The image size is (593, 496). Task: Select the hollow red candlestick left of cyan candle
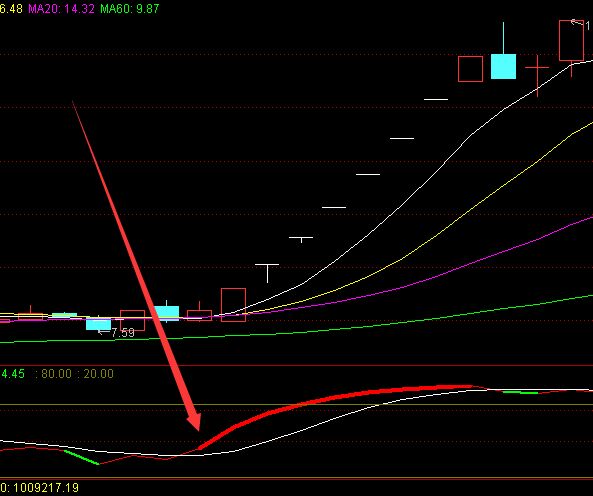(470, 69)
